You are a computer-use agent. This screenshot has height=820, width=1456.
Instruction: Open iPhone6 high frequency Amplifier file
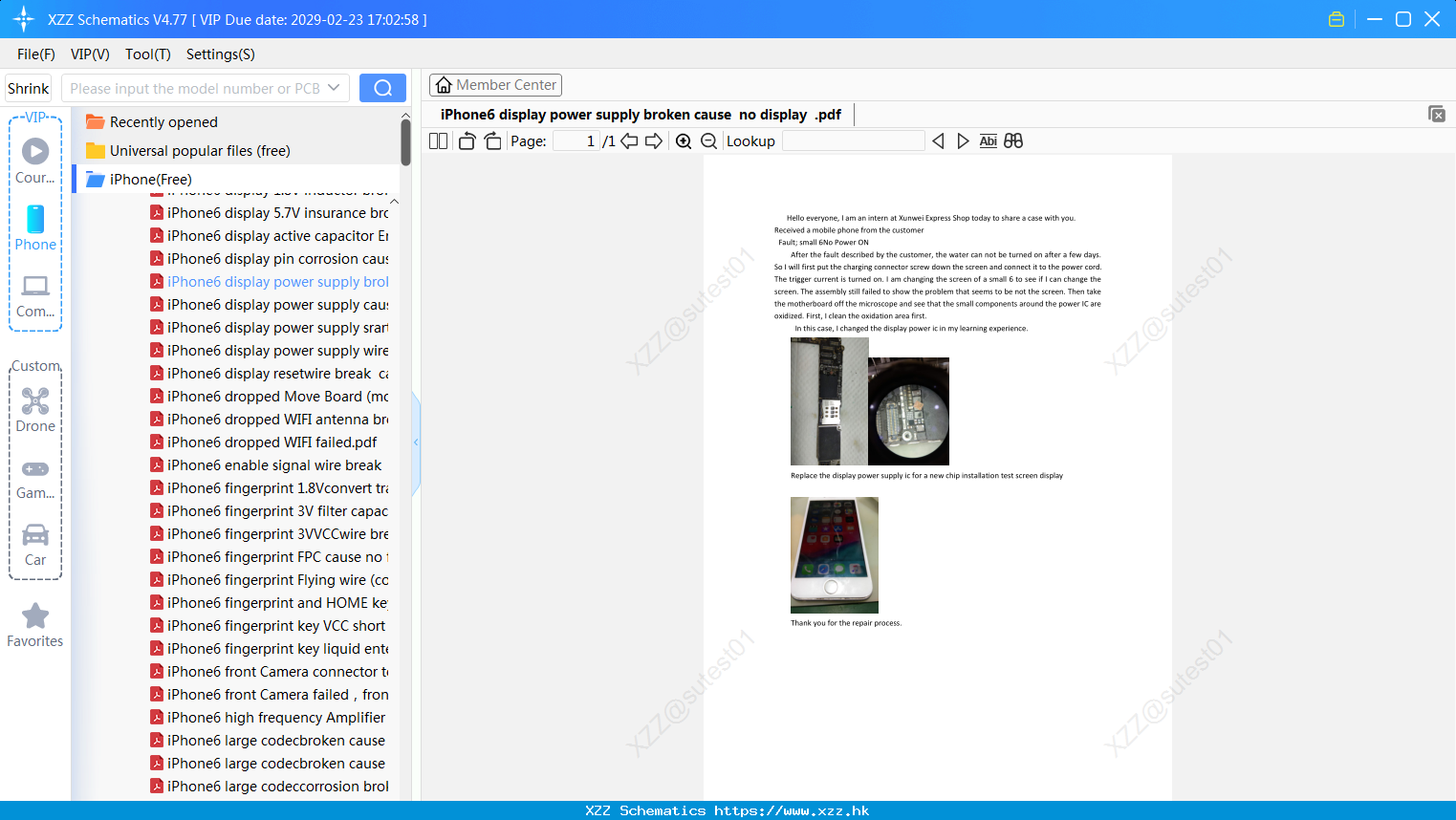[x=269, y=718]
